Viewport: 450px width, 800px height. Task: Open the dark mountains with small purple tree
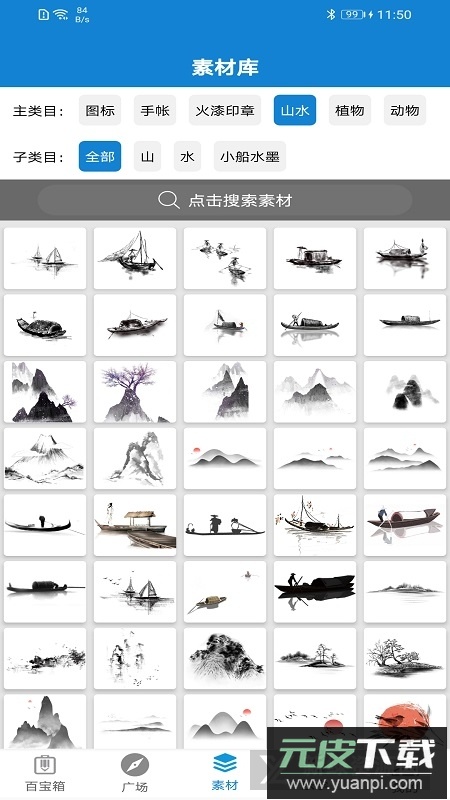click(x=45, y=392)
